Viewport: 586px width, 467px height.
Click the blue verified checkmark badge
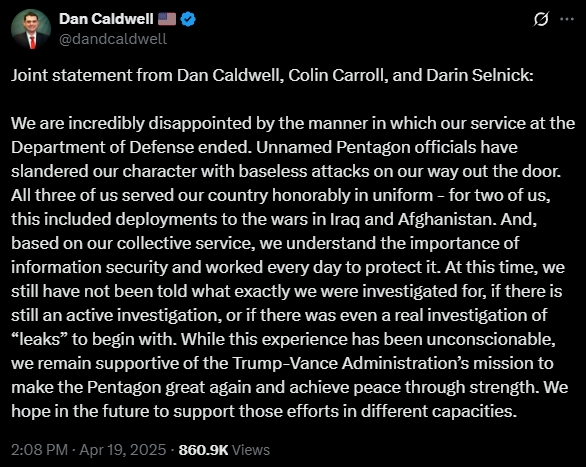pos(188,19)
